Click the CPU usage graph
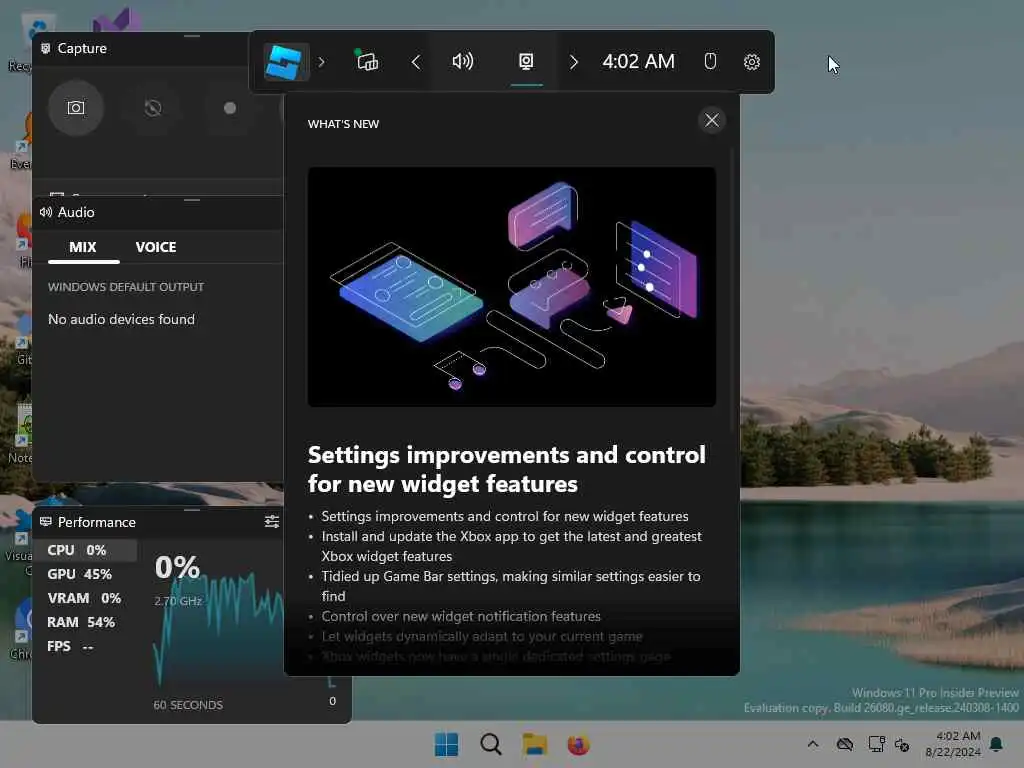 218,627
